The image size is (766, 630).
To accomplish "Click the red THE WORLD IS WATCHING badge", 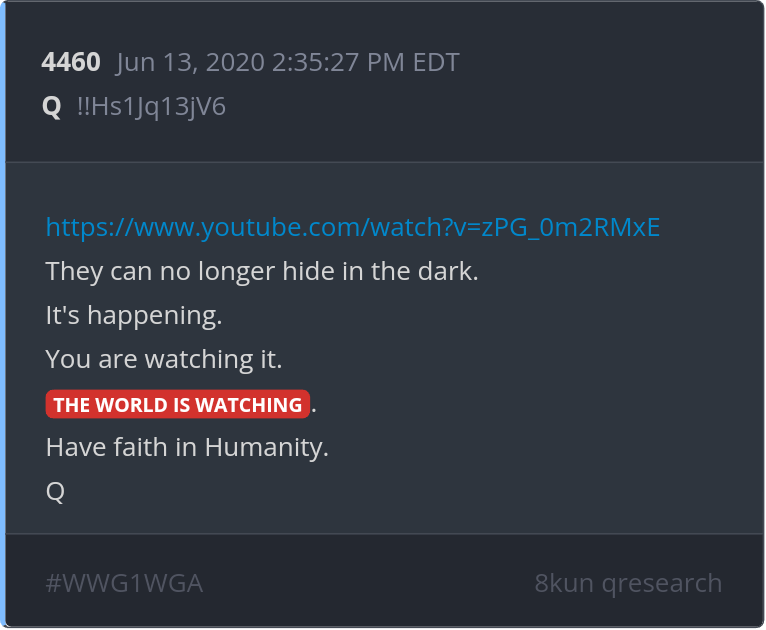I will click(x=178, y=404).
